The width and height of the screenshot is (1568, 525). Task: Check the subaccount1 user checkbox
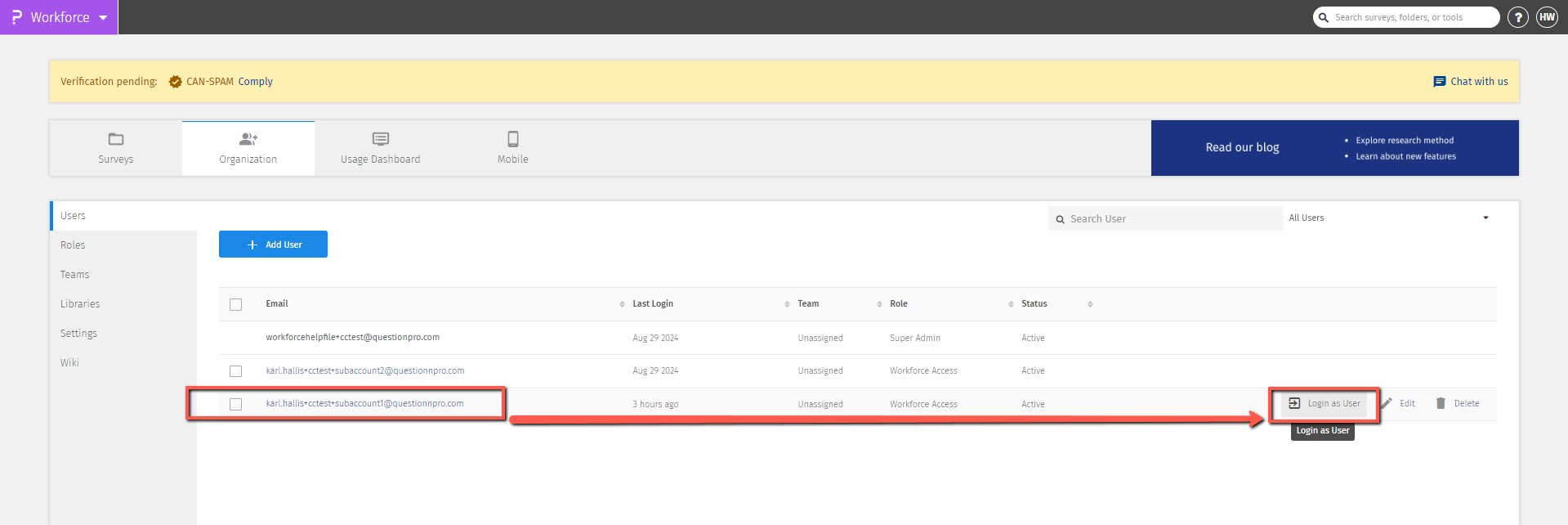coord(236,404)
